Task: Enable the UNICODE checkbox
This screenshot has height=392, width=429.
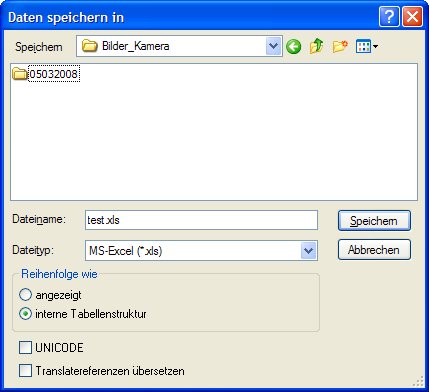Action: pyautogui.click(x=25, y=347)
